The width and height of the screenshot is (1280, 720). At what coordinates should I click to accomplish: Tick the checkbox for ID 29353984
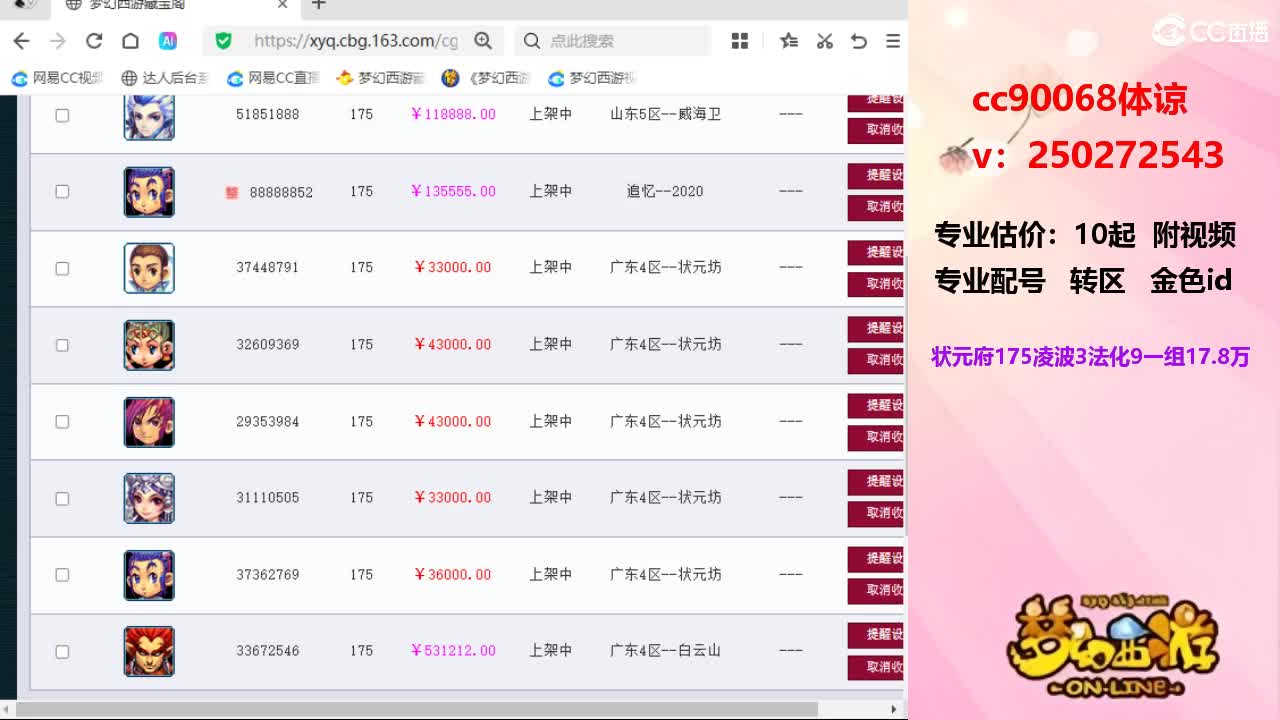pyautogui.click(x=62, y=421)
